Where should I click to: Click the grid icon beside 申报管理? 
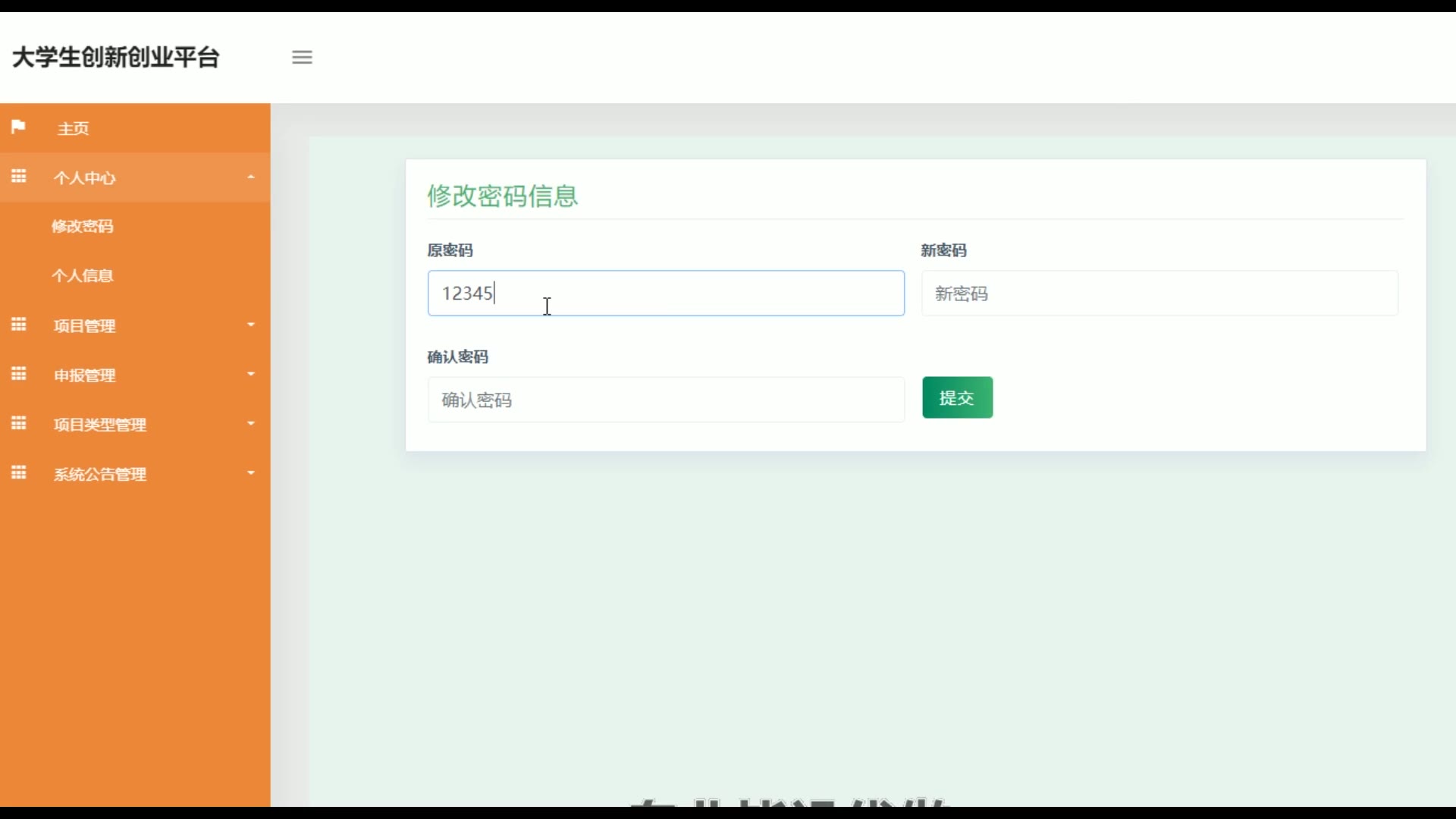click(18, 374)
